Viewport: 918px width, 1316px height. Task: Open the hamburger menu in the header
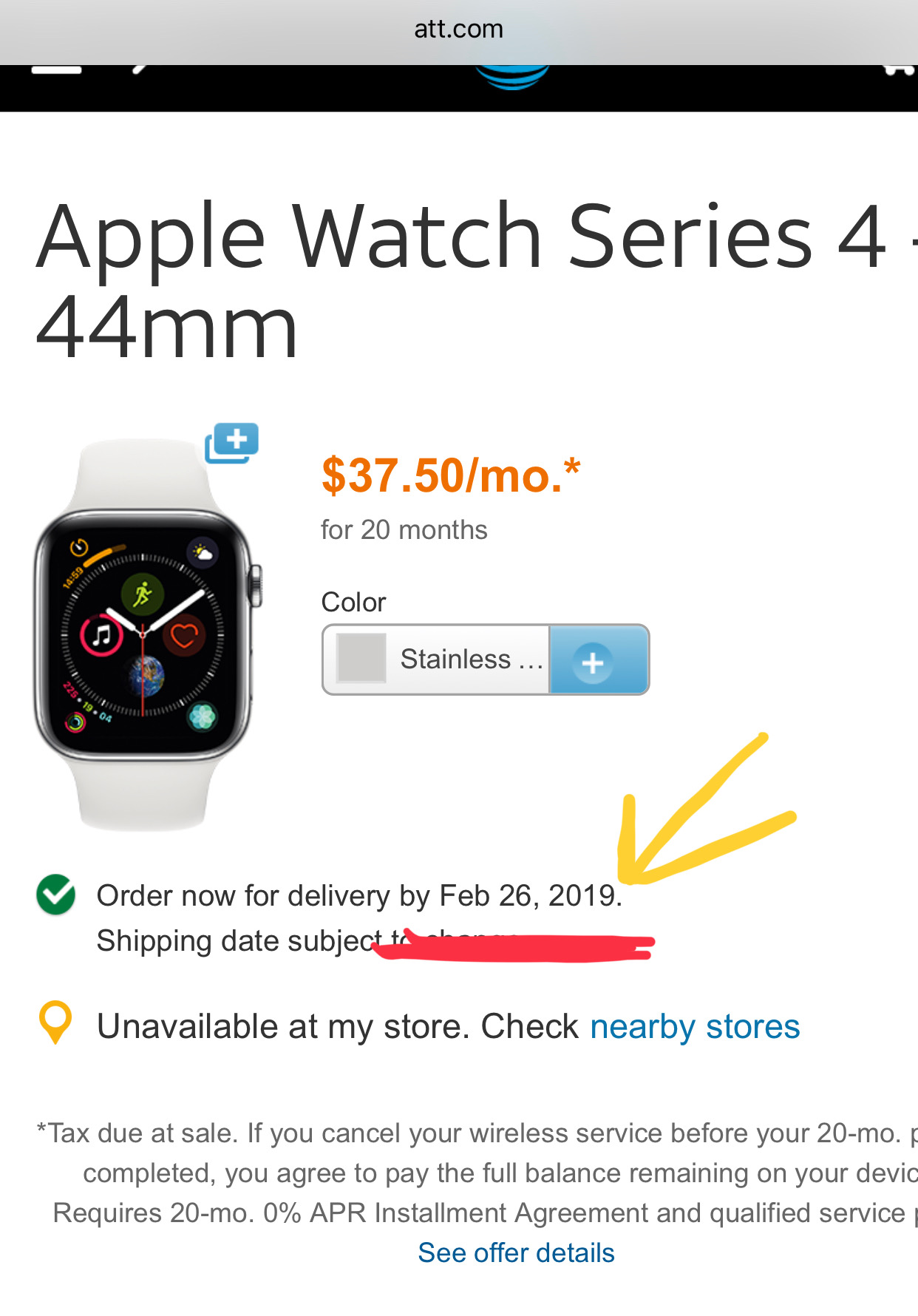pyautogui.click(x=56, y=69)
